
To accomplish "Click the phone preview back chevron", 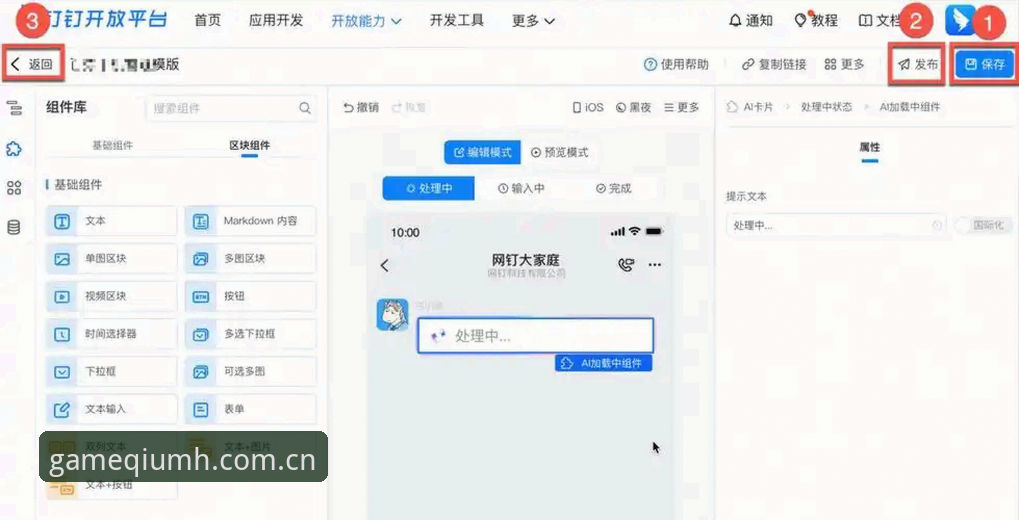I will (385, 265).
